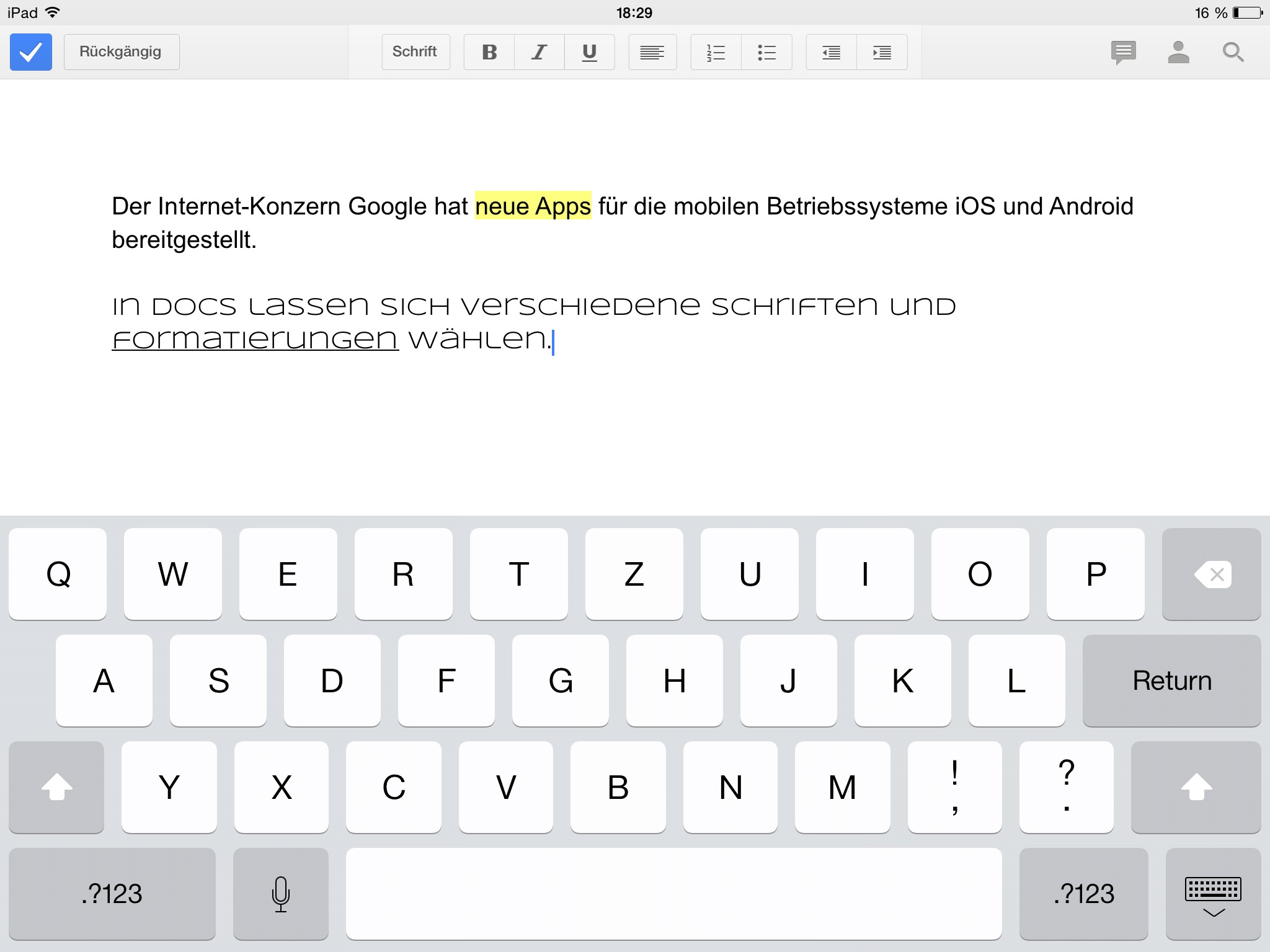Tap the backspace delete key

[1211, 574]
